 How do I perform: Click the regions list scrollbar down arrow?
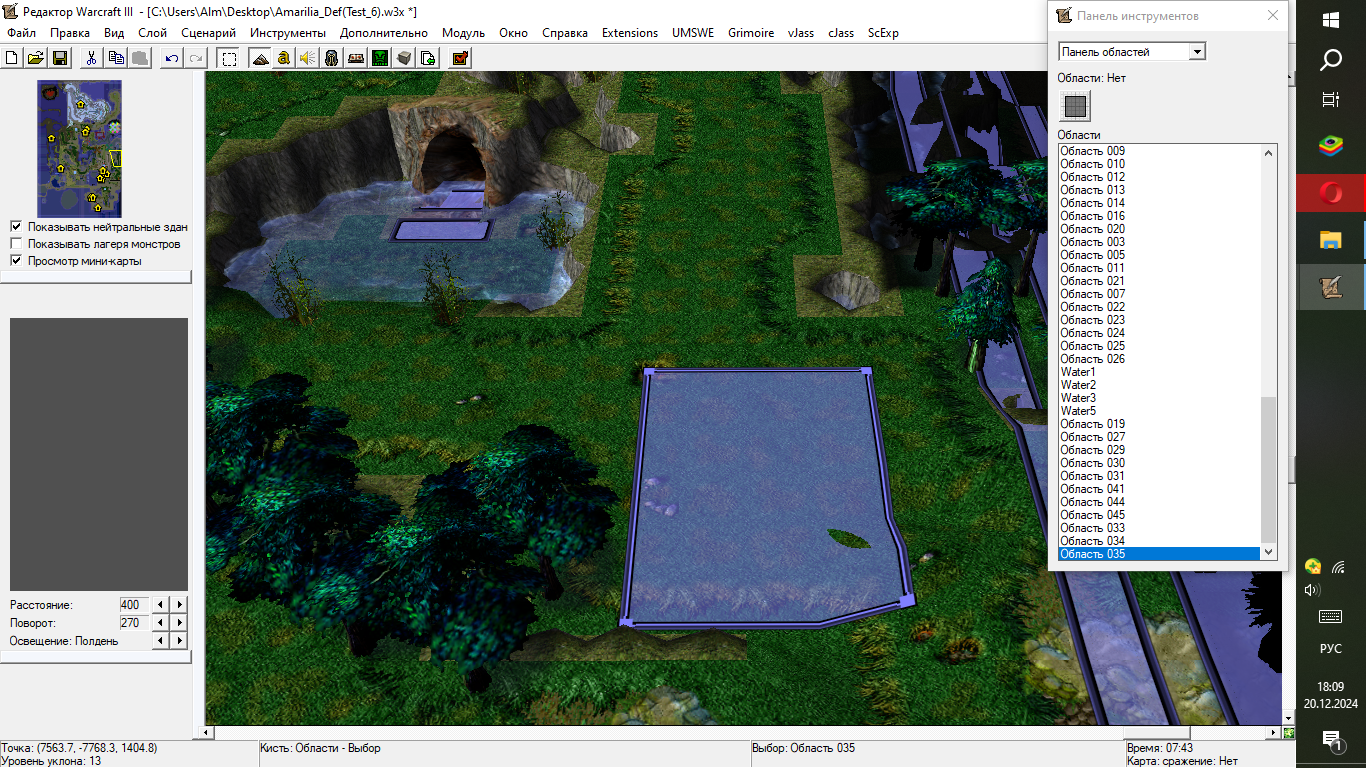point(1269,552)
